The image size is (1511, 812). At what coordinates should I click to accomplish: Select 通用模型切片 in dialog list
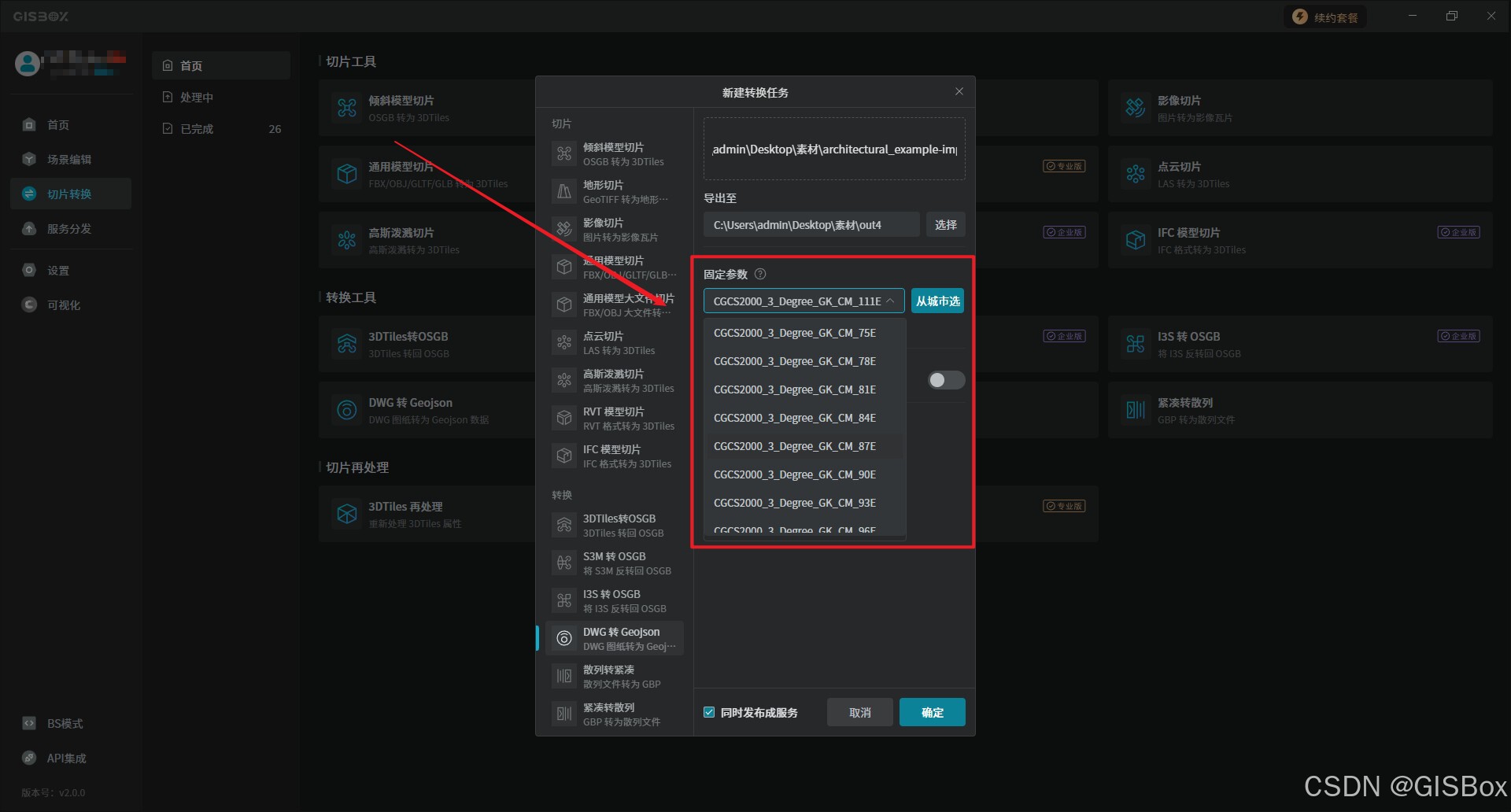pyautogui.click(x=615, y=267)
